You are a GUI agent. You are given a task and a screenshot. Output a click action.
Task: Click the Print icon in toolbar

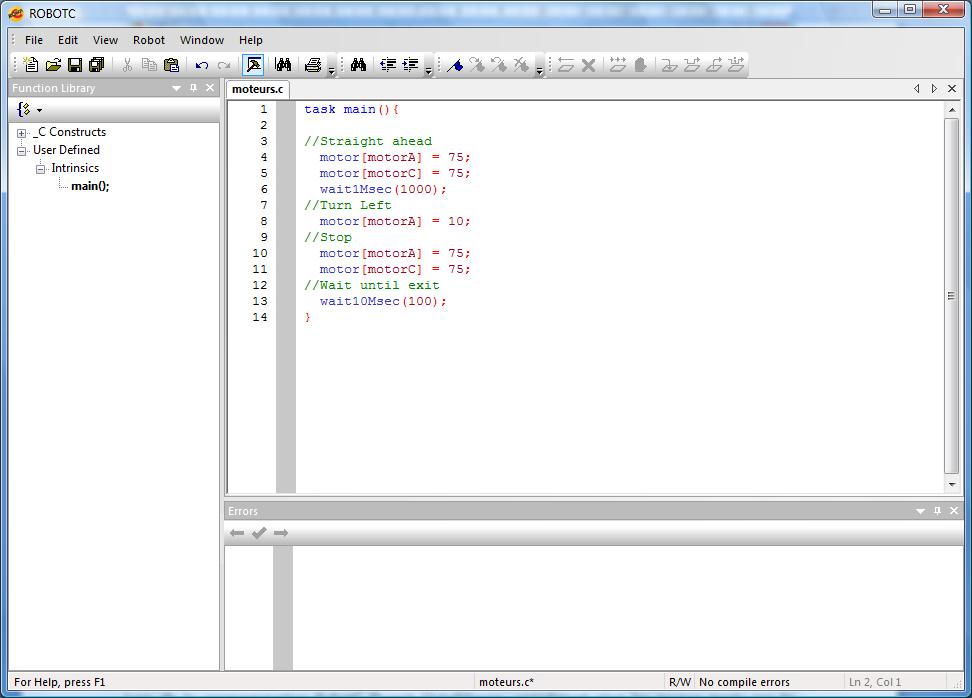click(x=313, y=65)
